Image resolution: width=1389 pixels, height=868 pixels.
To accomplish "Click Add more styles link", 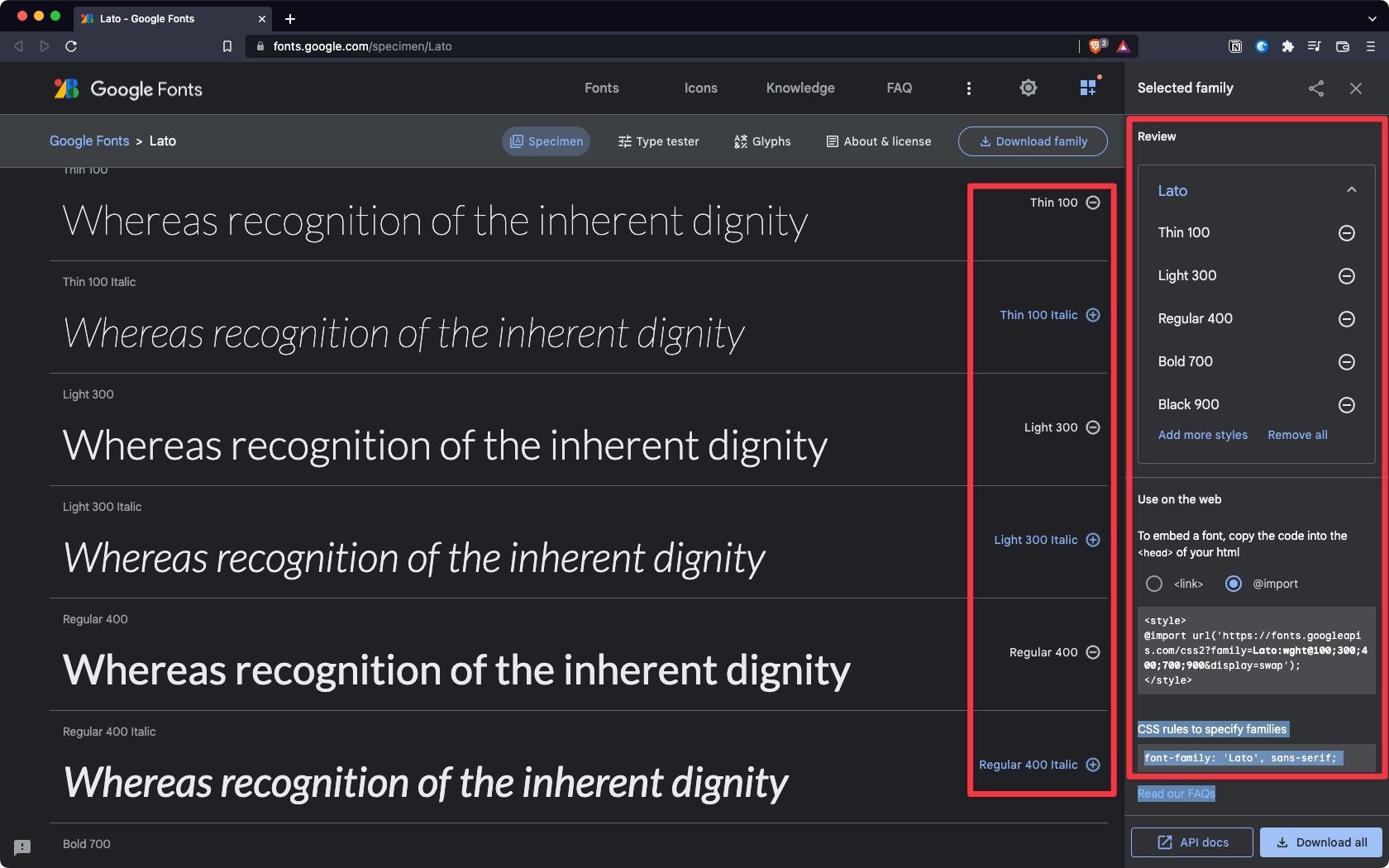I will [1203, 435].
